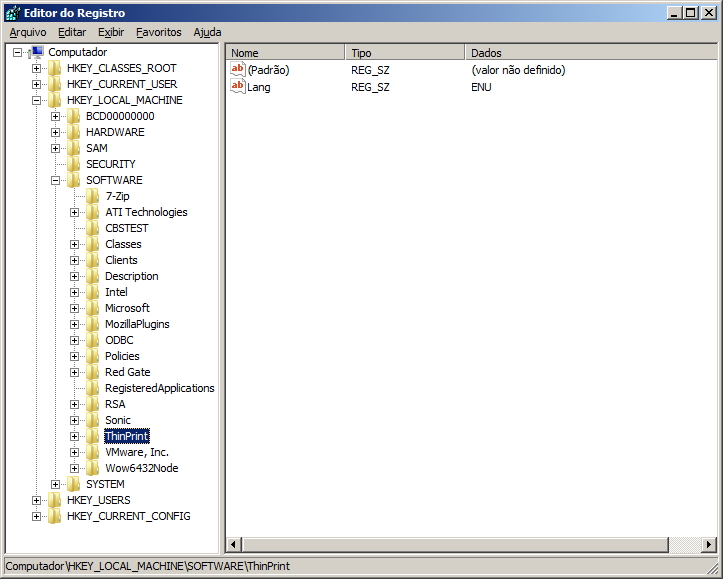Click the MozillaPlugins folder icon

[92, 324]
